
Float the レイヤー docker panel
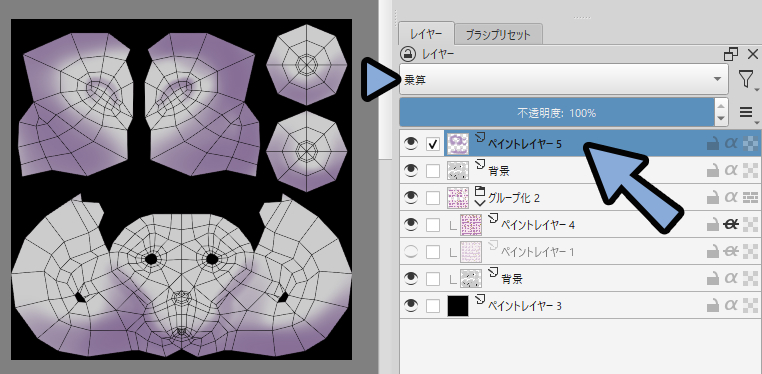(730, 54)
